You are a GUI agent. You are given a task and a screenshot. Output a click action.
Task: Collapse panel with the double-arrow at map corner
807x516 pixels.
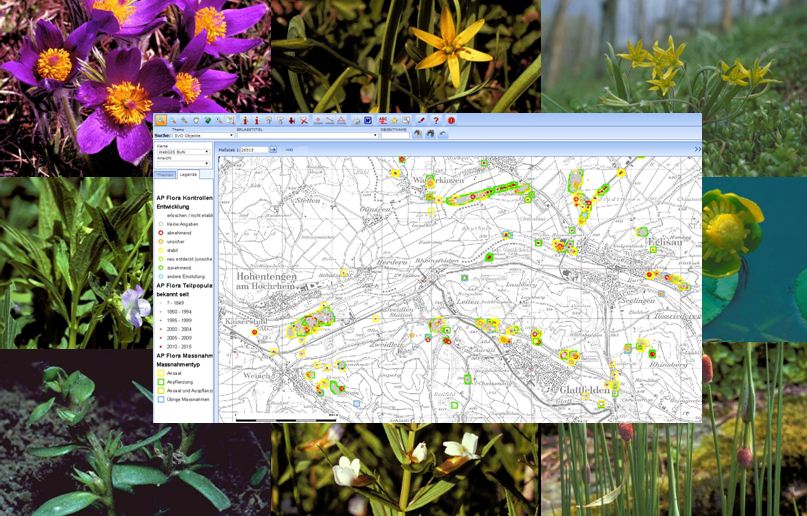pos(697,149)
